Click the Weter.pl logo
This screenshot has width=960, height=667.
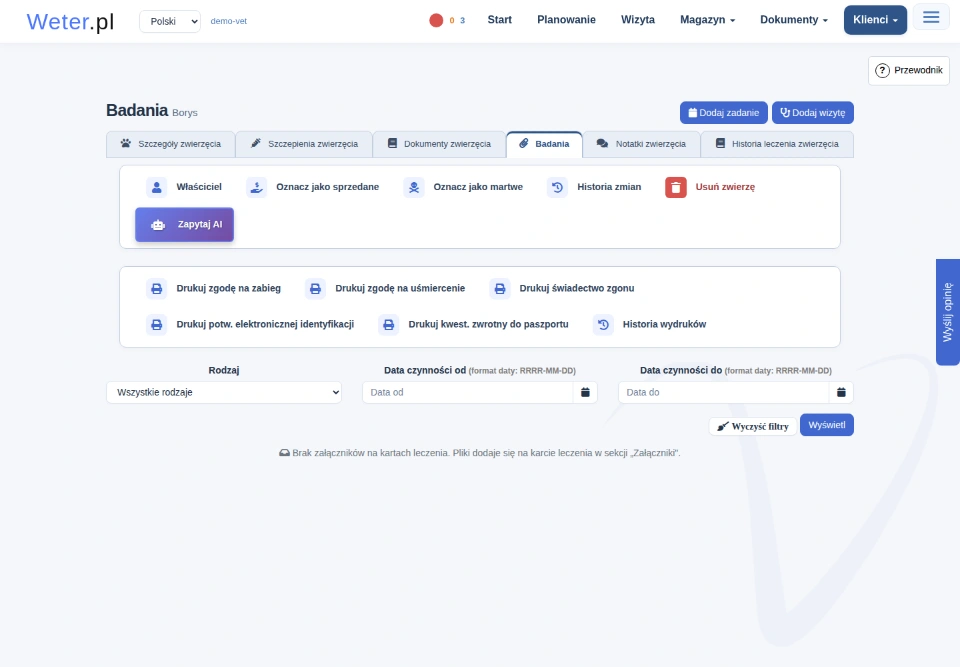pos(70,21)
